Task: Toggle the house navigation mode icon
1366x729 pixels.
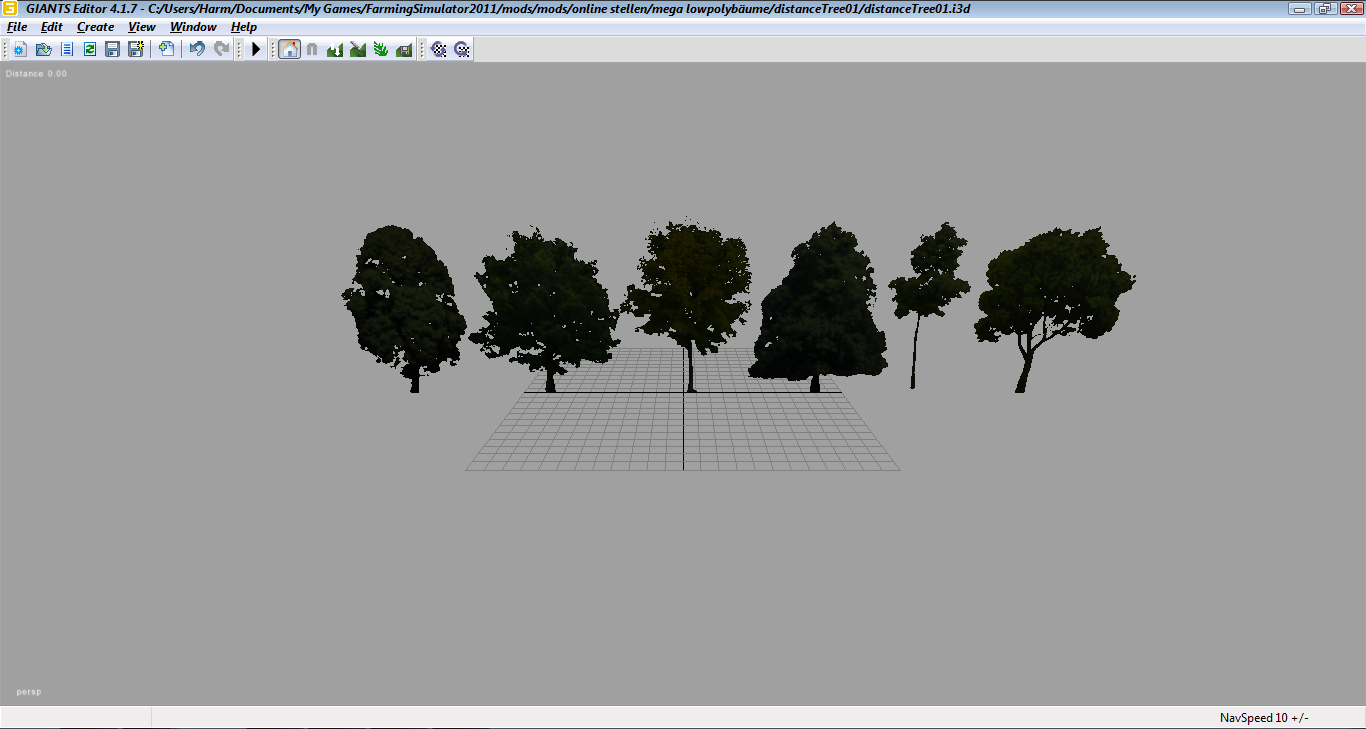Action: click(289, 49)
